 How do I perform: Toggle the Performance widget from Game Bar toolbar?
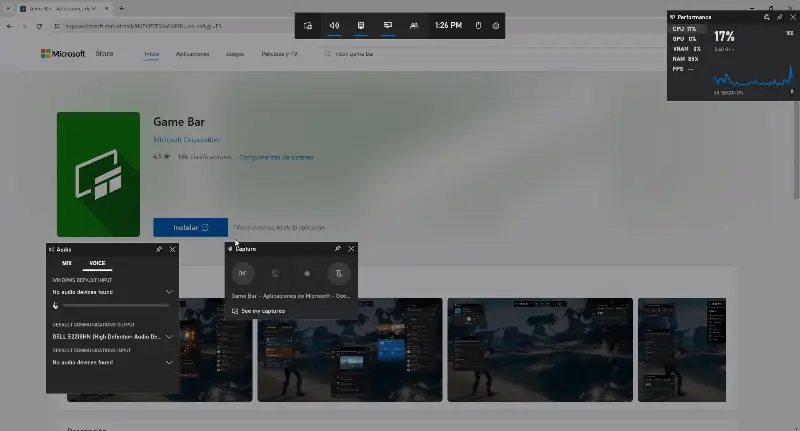click(388, 26)
